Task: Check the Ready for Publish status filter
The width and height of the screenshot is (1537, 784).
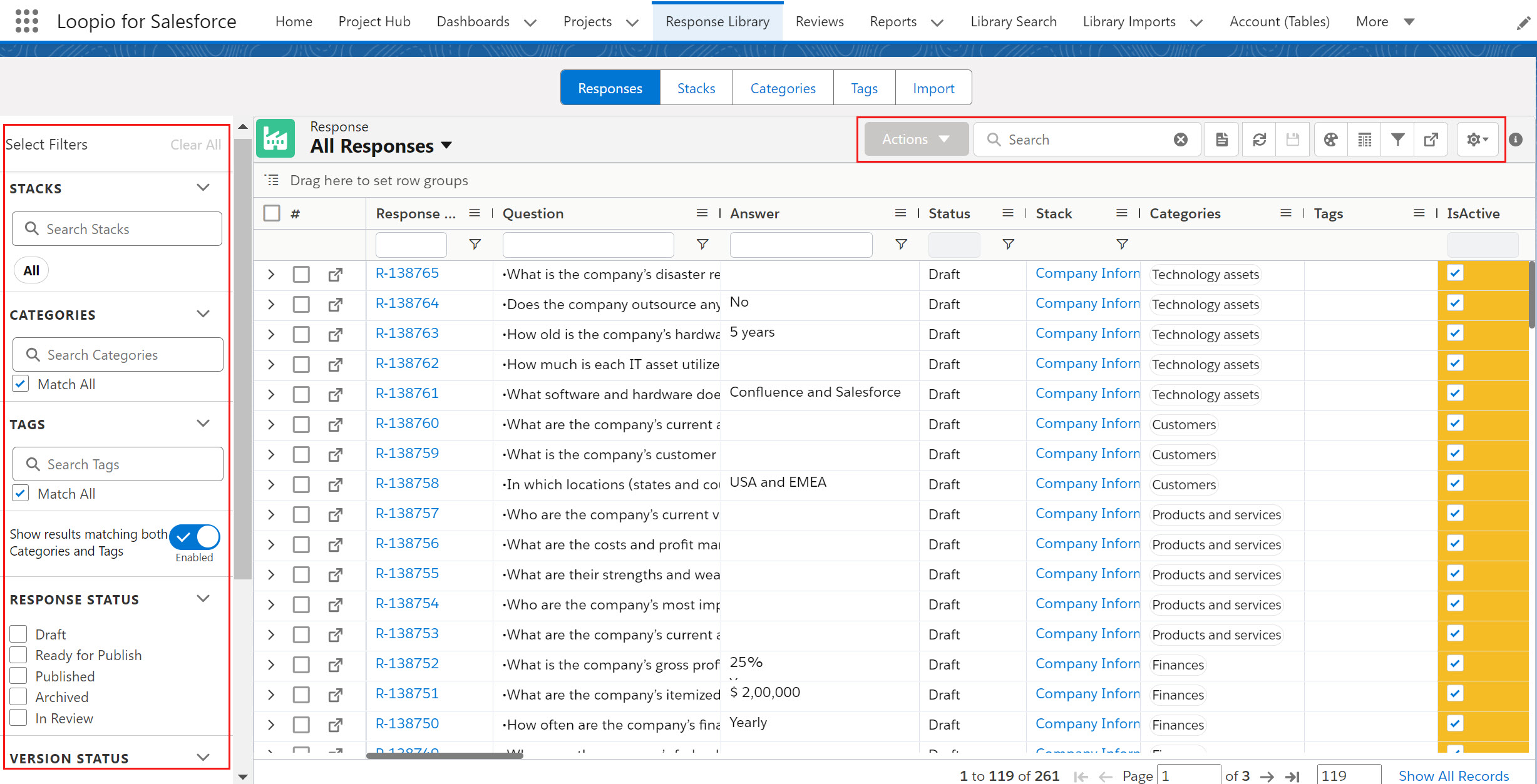Action: coord(19,654)
